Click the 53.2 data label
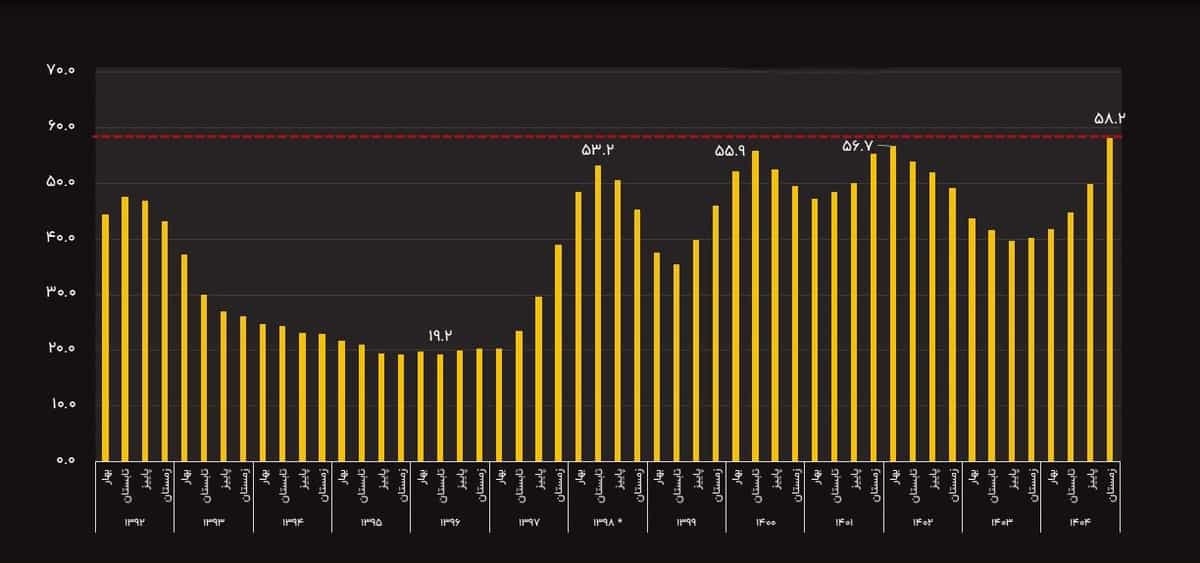Viewport: 1200px width, 563px height. coord(597,150)
